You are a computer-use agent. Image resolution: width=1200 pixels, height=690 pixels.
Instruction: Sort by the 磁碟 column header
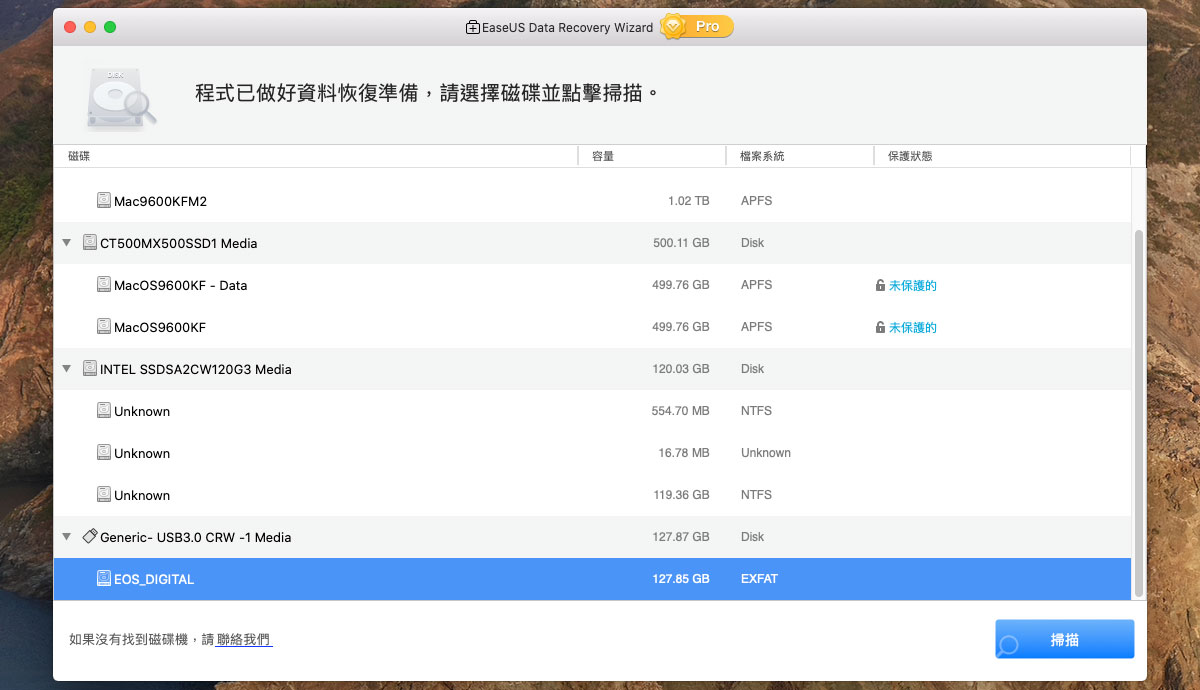316,156
